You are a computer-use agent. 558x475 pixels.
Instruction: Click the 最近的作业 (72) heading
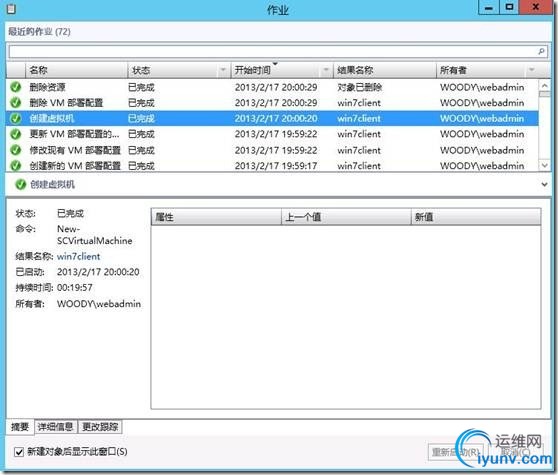[39, 32]
